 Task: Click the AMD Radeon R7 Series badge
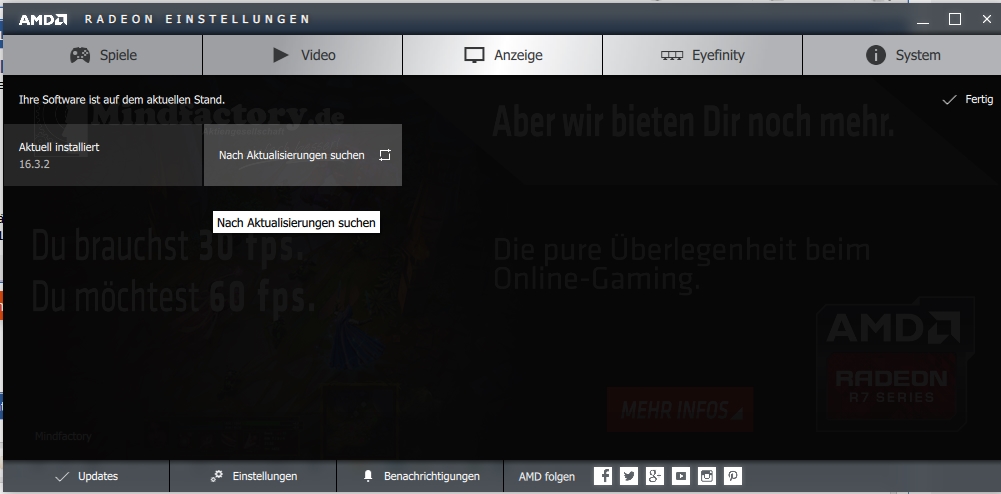[x=894, y=364]
